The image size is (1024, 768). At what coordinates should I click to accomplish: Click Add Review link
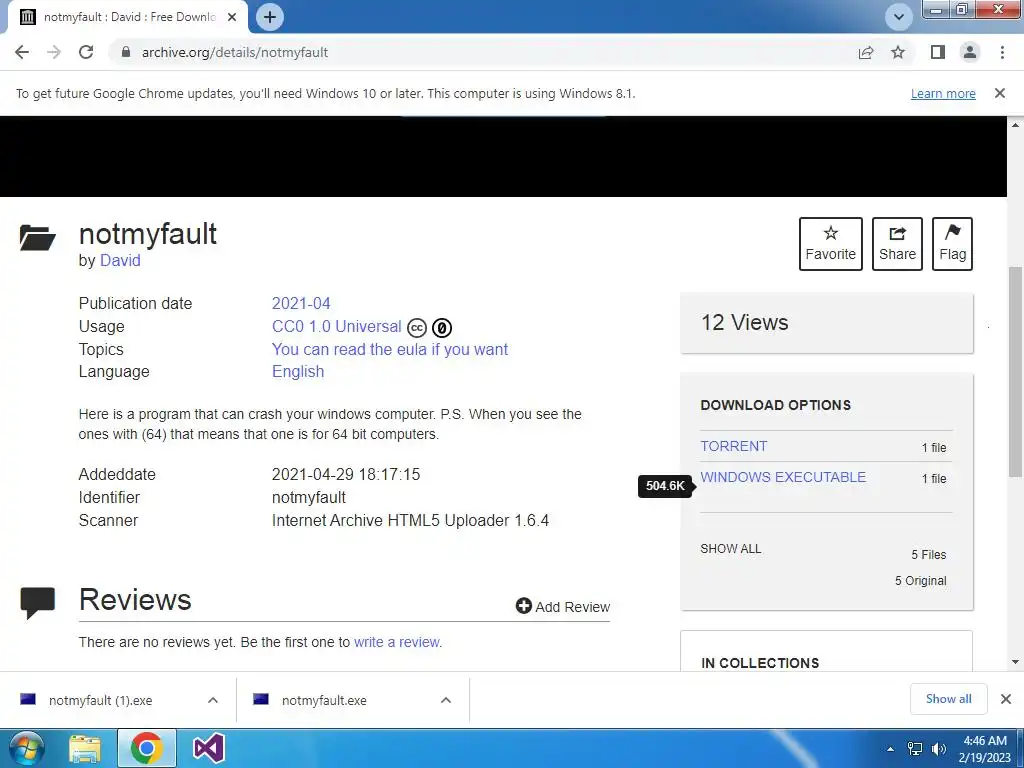563,607
